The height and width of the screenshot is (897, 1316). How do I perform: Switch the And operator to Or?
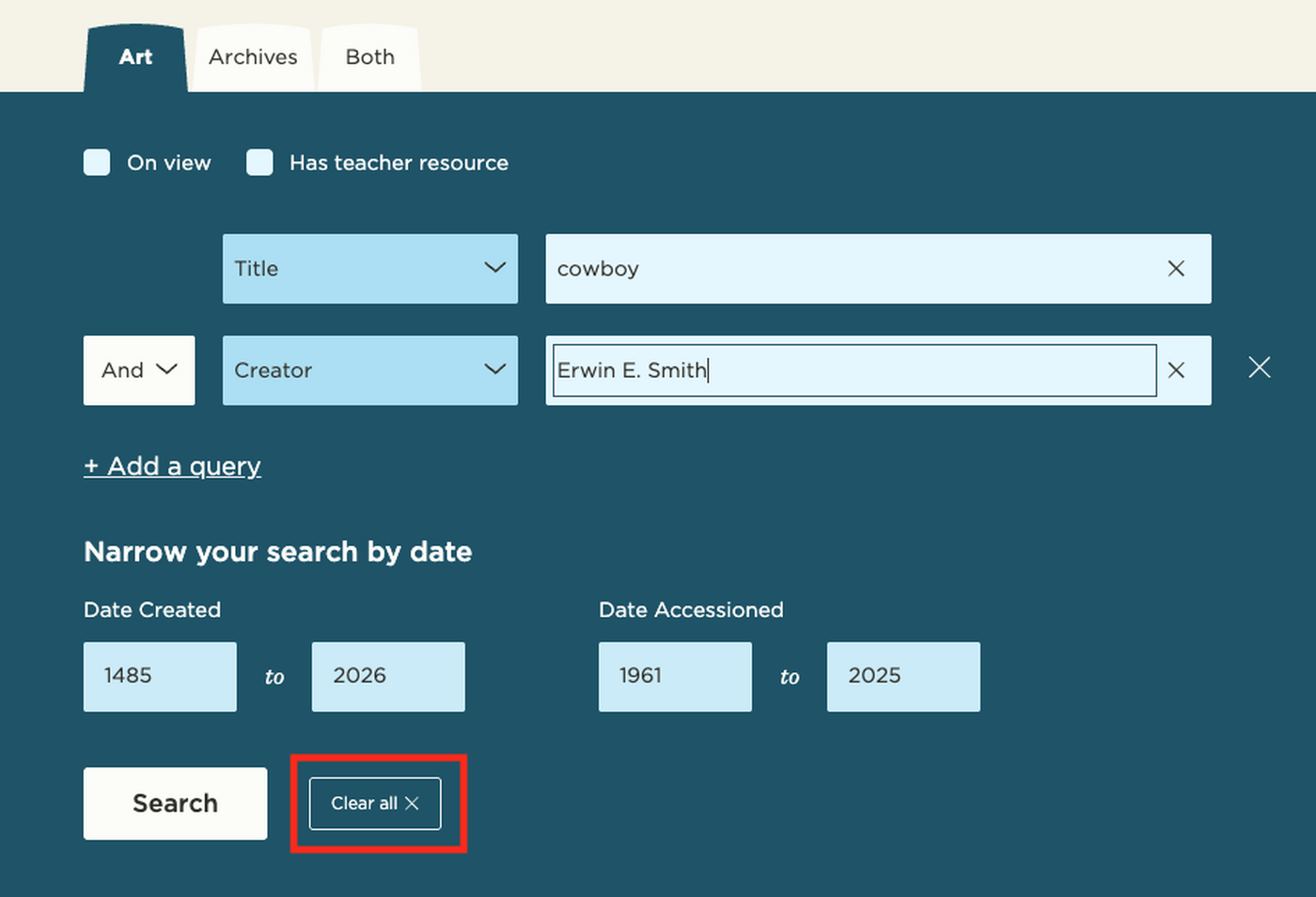[x=139, y=370]
